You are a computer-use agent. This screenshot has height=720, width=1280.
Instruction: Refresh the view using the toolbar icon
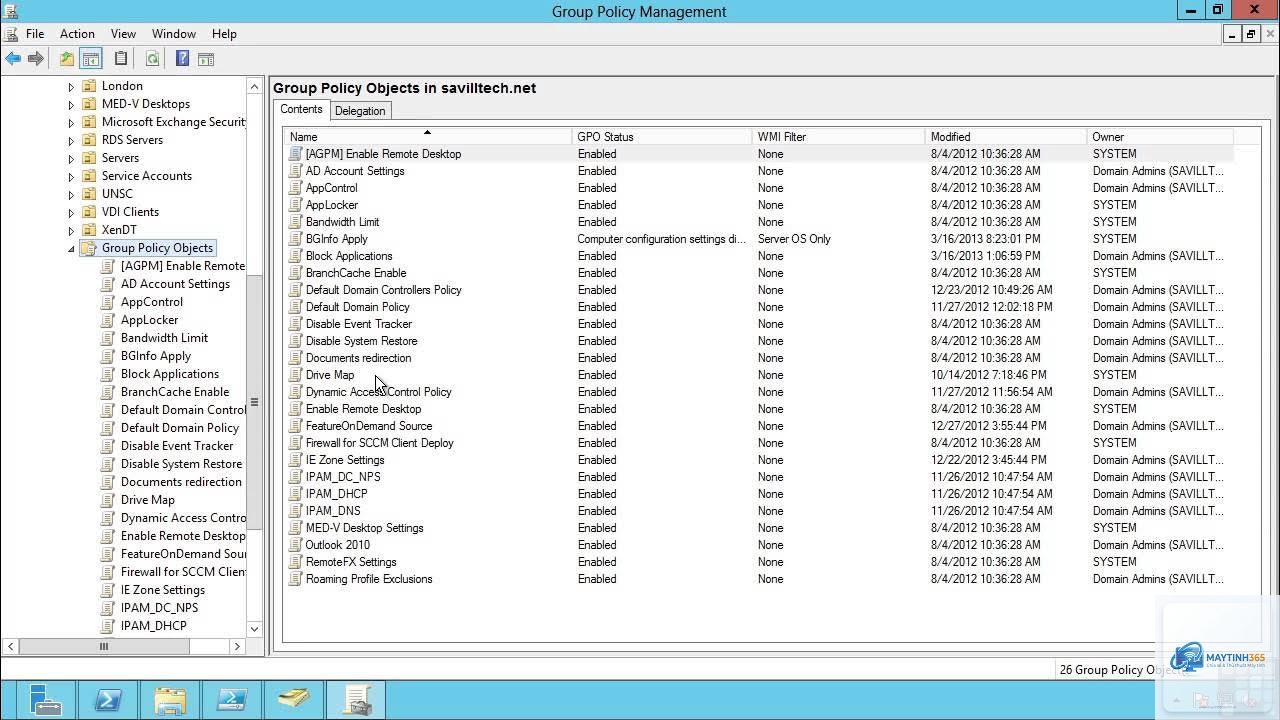click(x=152, y=59)
